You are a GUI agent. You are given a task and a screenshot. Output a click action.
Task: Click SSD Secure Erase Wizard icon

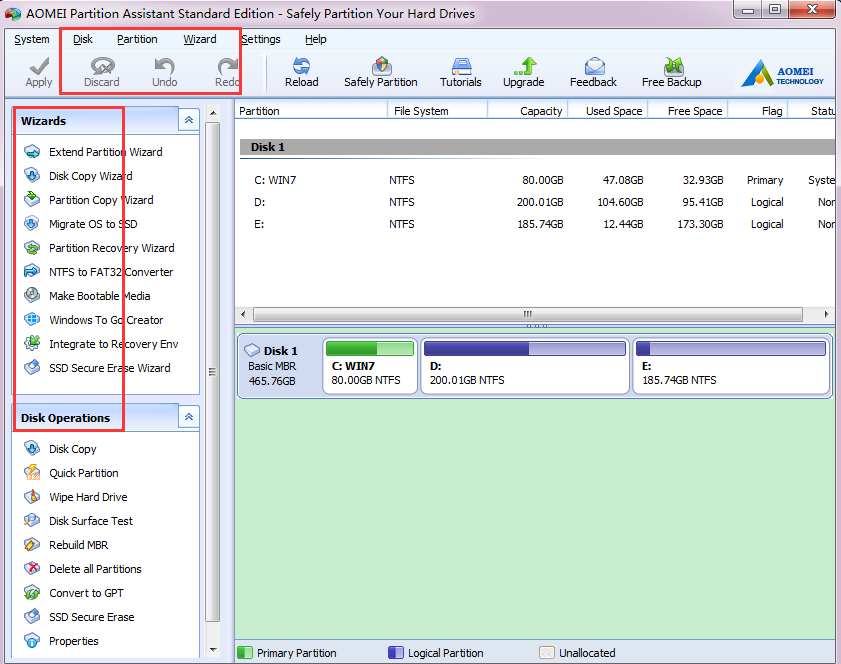(x=32, y=367)
